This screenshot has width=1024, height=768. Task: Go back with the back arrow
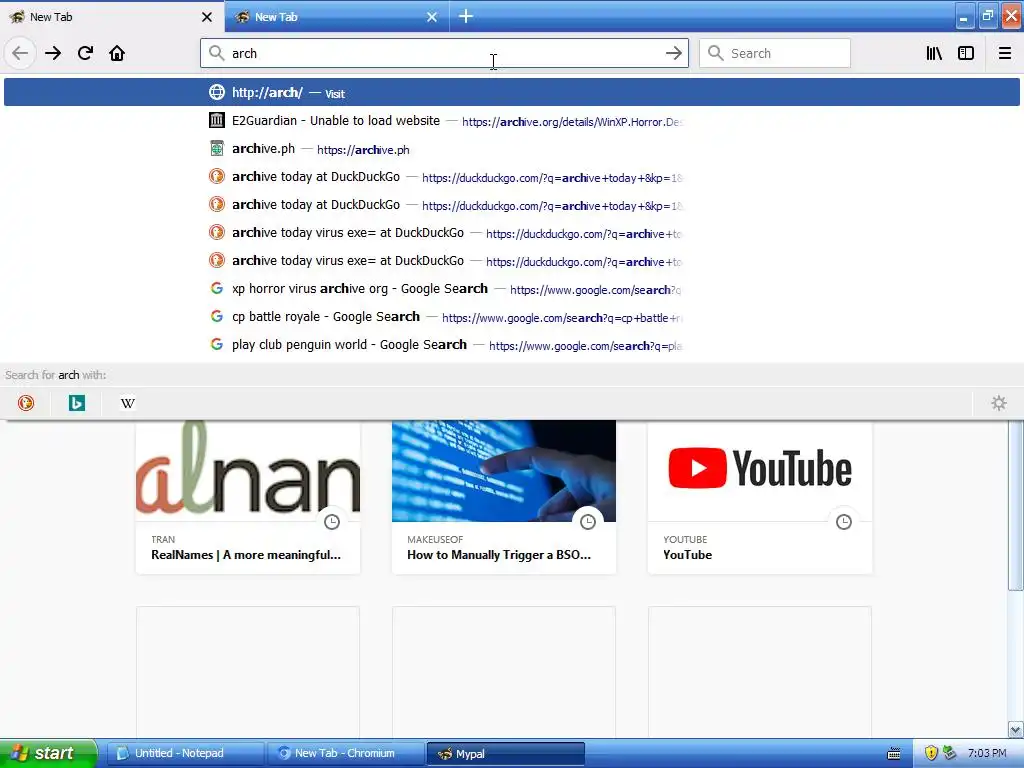click(20, 53)
